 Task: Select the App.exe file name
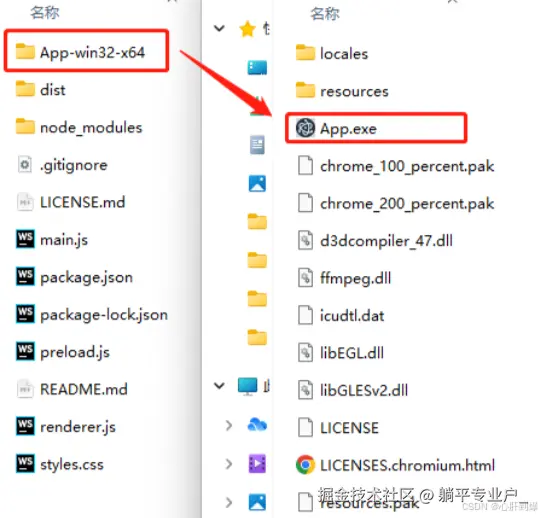pos(348,129)
